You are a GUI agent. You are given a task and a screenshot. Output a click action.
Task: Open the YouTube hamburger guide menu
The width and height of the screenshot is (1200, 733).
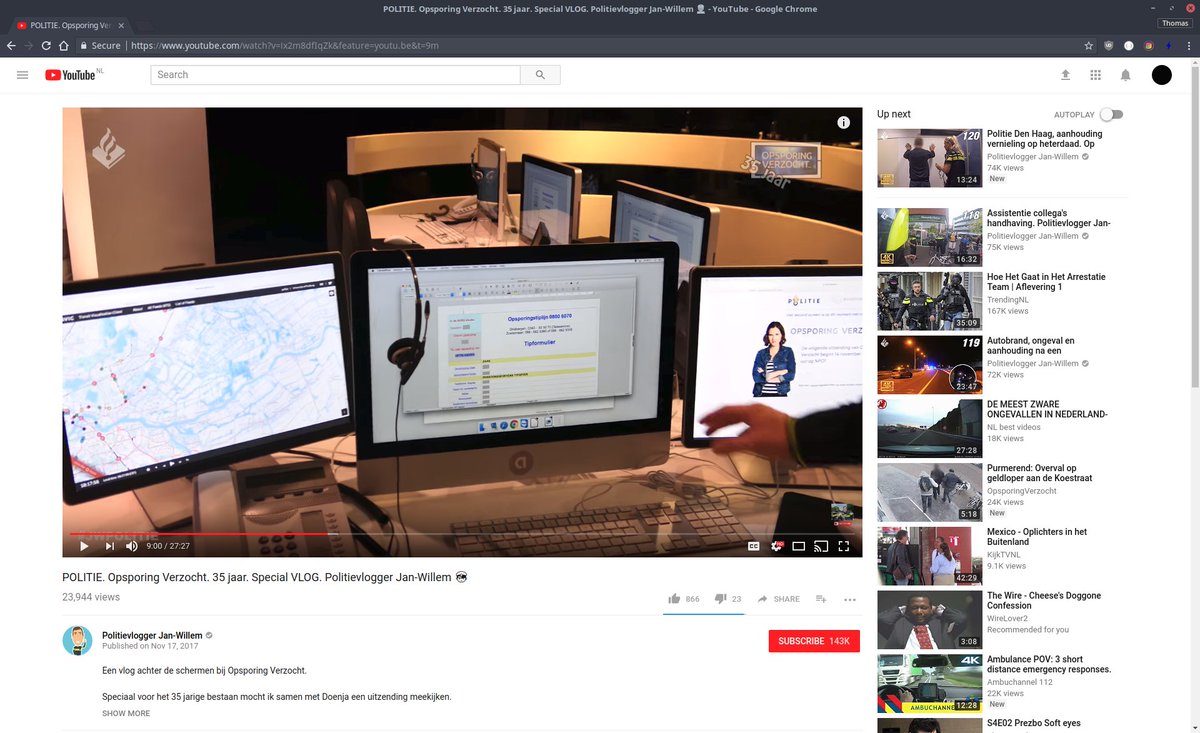click(x=22, y=75)
